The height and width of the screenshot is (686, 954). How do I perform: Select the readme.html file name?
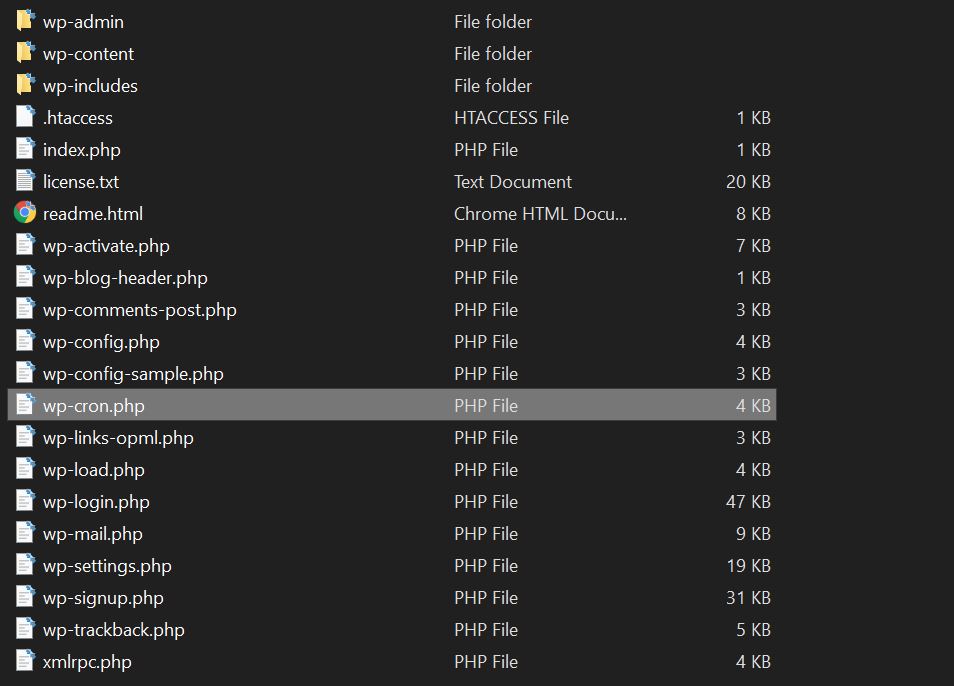click(92, 214)
